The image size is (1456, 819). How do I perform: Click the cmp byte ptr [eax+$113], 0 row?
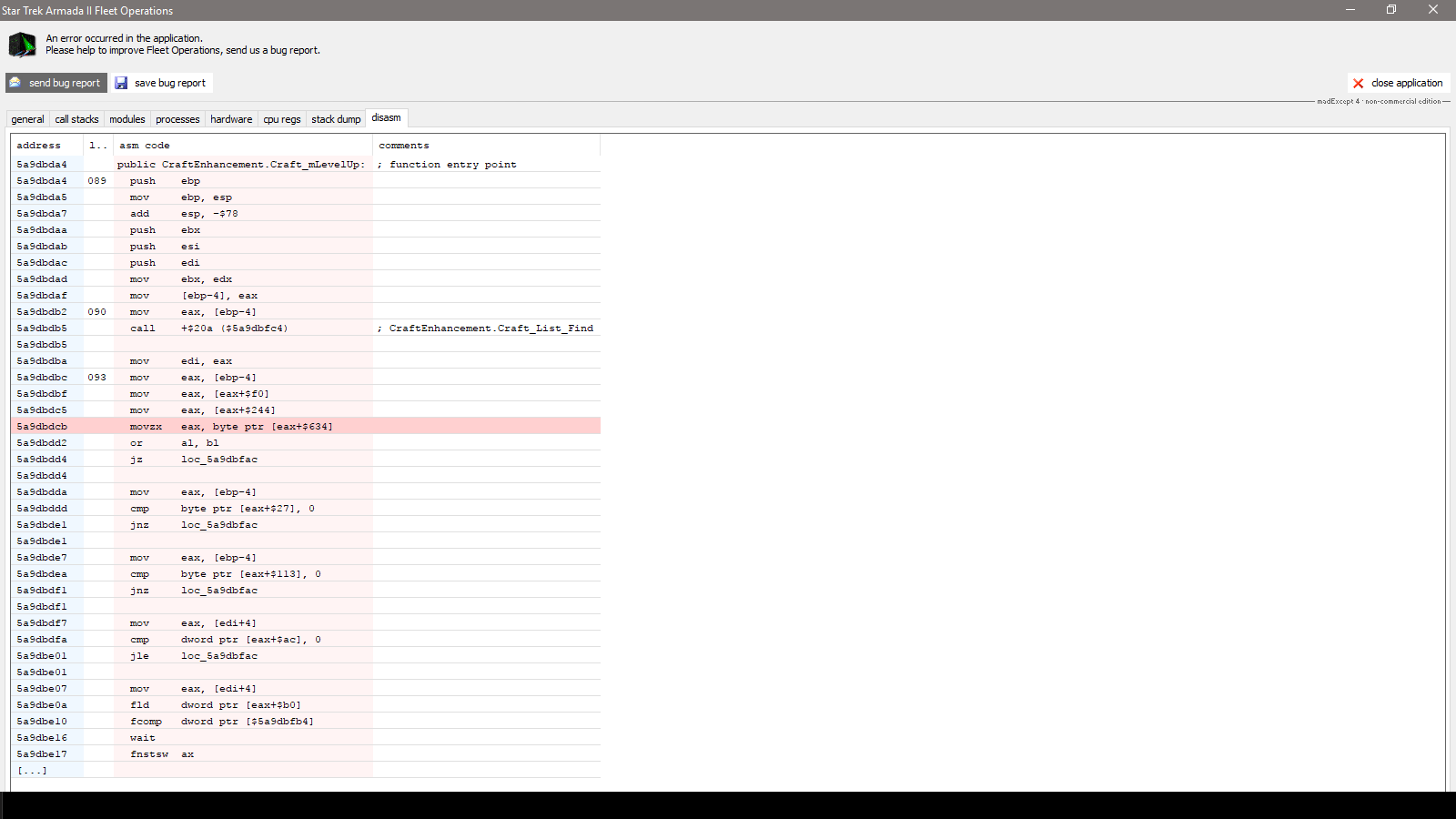[306, 574]
